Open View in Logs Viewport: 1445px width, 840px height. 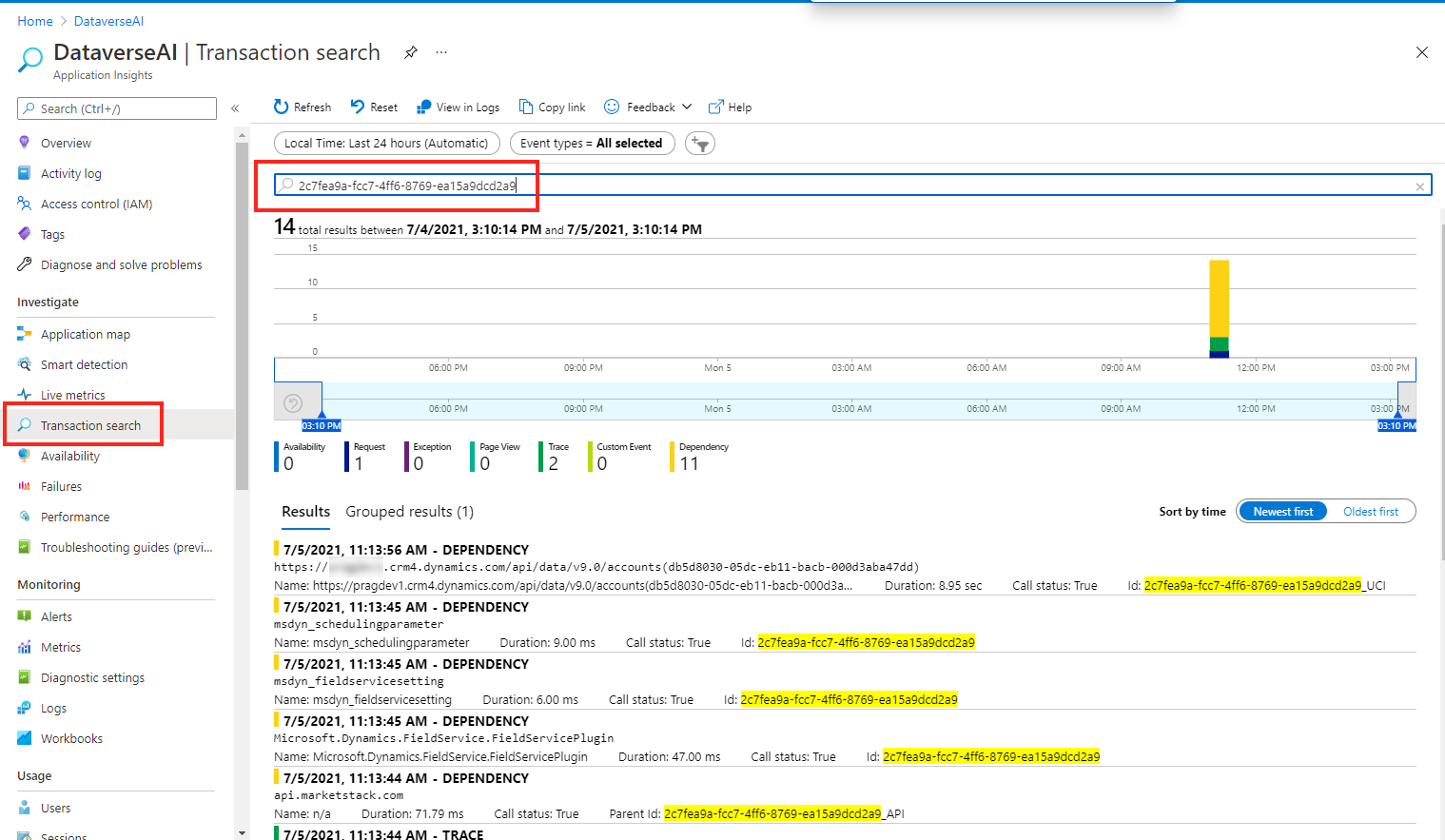(x=458, y=107)
